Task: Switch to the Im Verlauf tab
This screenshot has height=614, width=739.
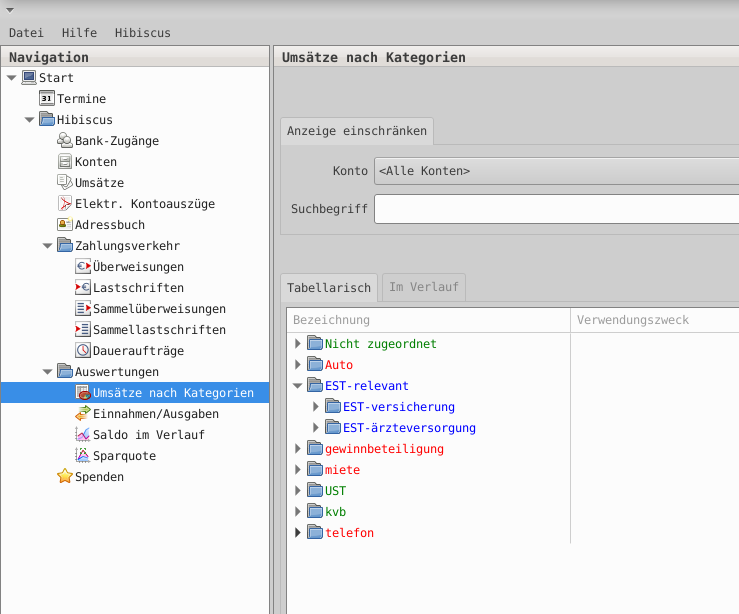Action: (x=423, y=288)
